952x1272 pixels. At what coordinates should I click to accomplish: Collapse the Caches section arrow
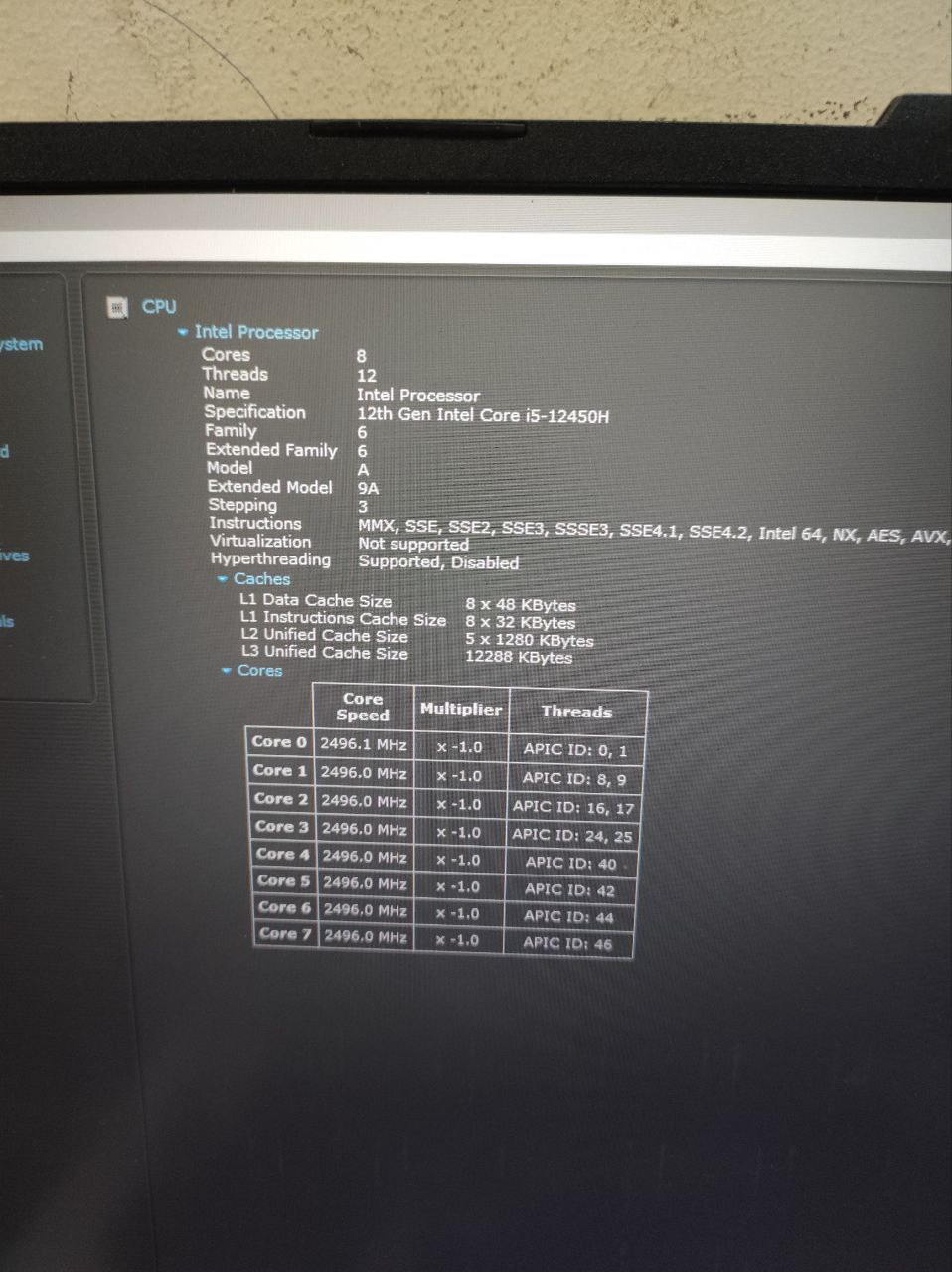tap(223, 579)
